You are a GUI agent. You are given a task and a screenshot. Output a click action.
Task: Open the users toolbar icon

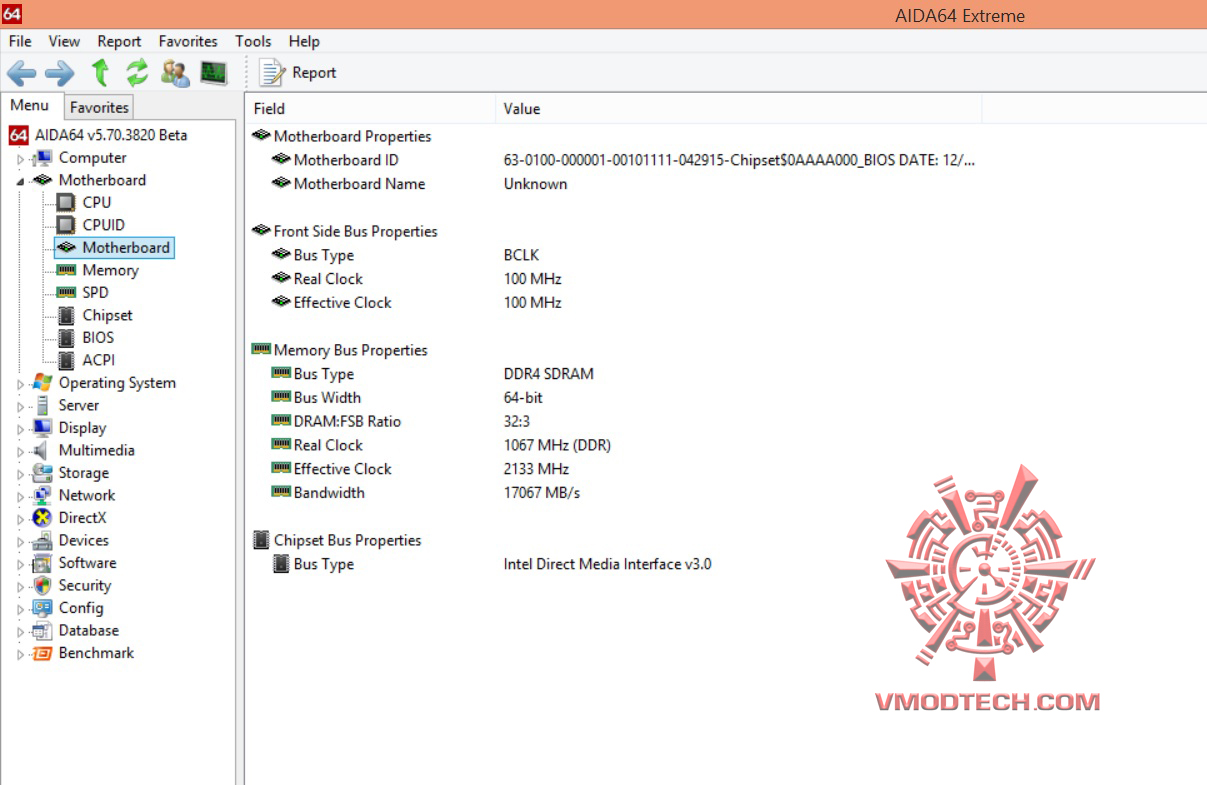175,73
